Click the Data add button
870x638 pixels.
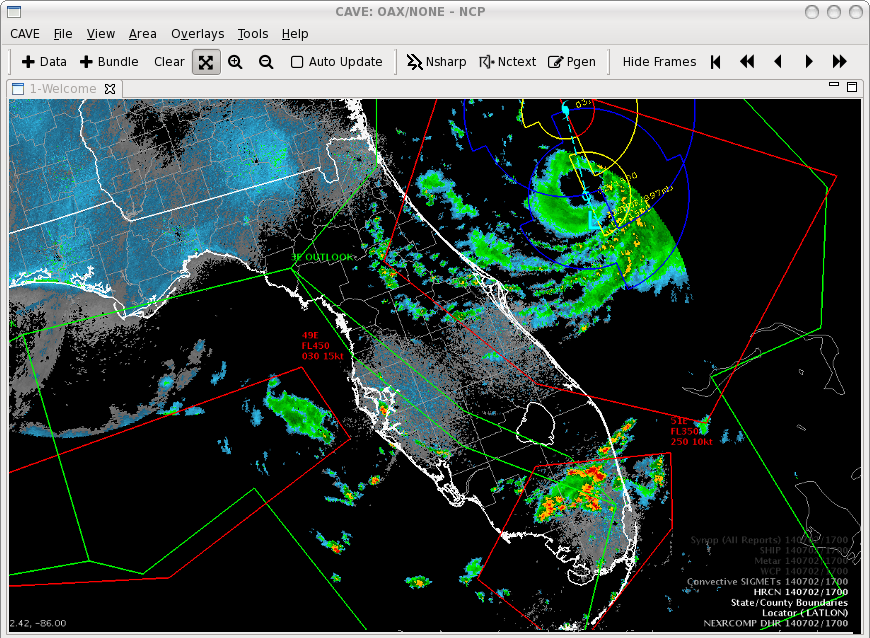click(44, 62)
